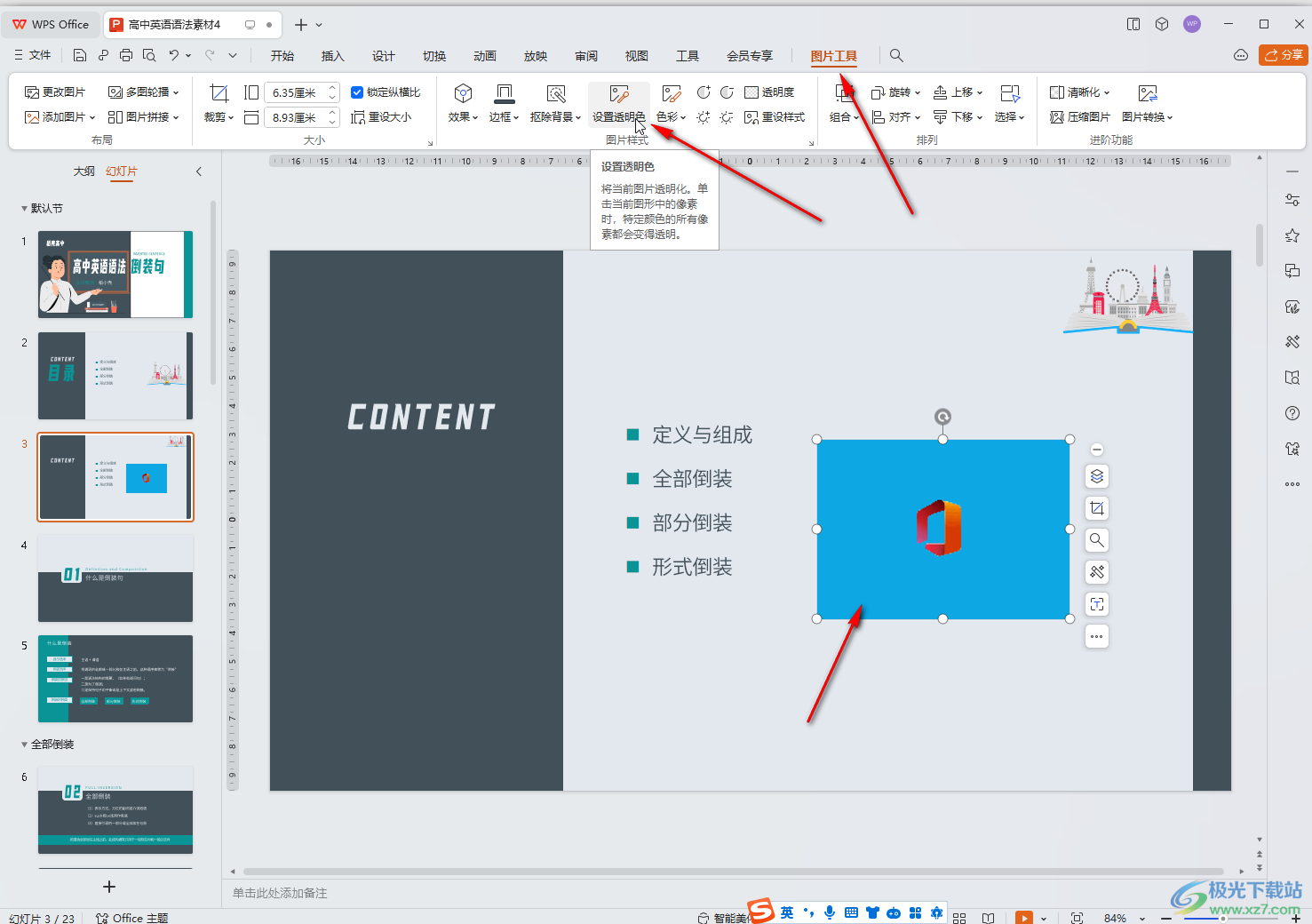The height and width of the screenshot is (924, 1312).
Task: Open the 图片拼接 dropdown
Action: click(143, 117)
